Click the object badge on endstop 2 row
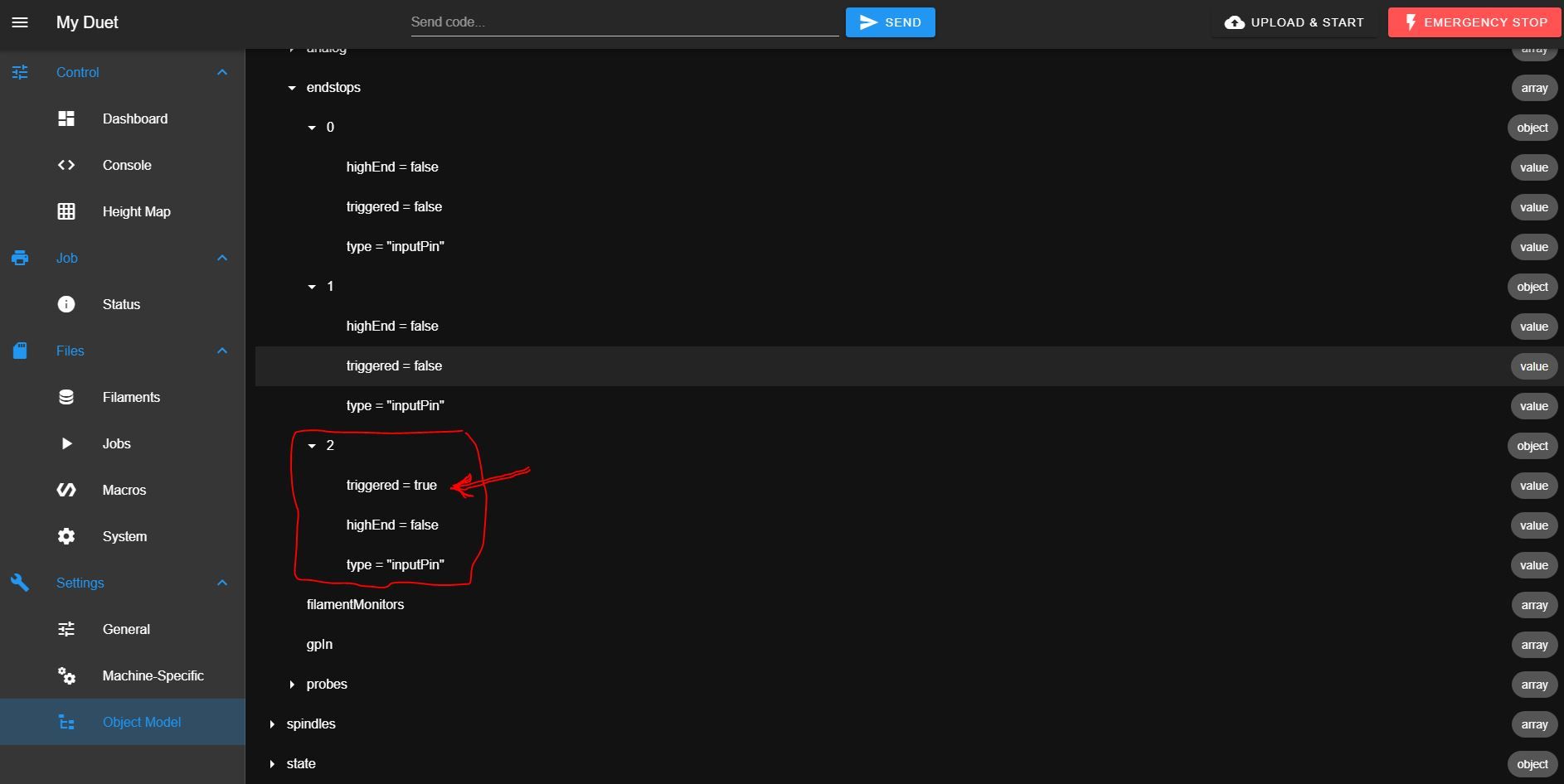The height and width of the screenshot is (784, 1564). pyautogui.click(x=1532, y=446)
